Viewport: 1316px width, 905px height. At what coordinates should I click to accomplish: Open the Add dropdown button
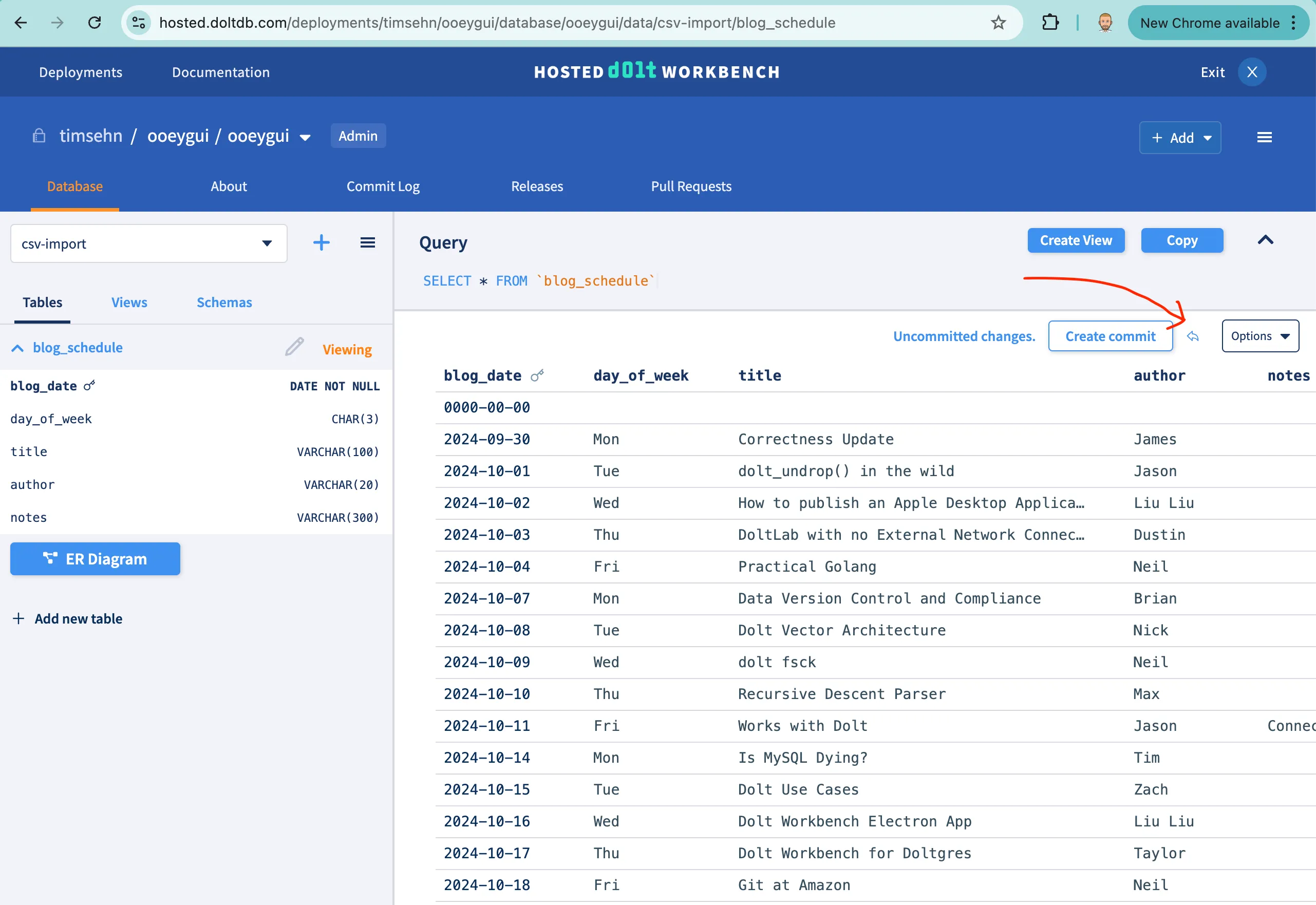click(1180, 137)
